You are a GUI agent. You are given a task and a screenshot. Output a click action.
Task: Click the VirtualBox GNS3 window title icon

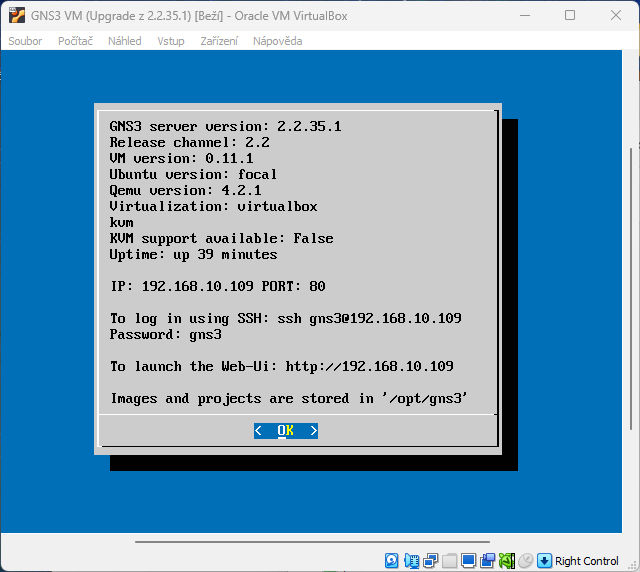(17, 16)
